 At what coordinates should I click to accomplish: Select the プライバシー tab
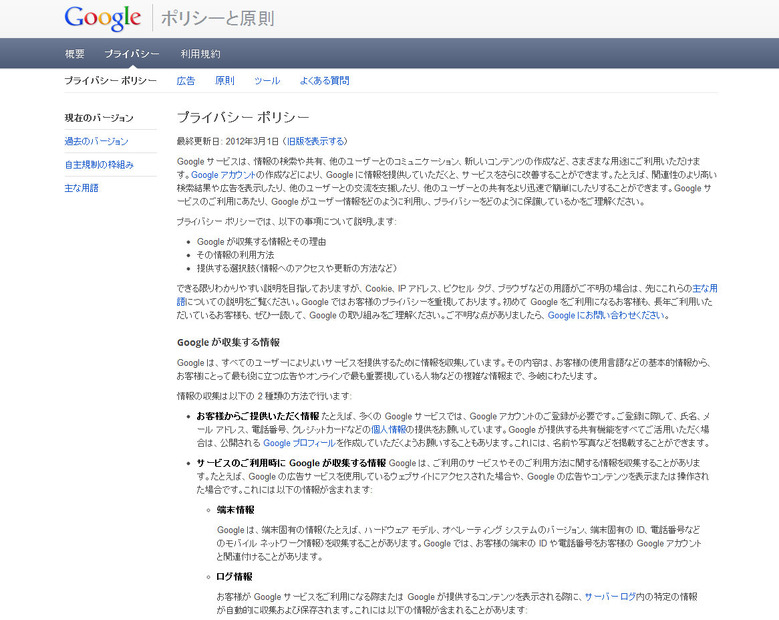[x=132, y=54]
